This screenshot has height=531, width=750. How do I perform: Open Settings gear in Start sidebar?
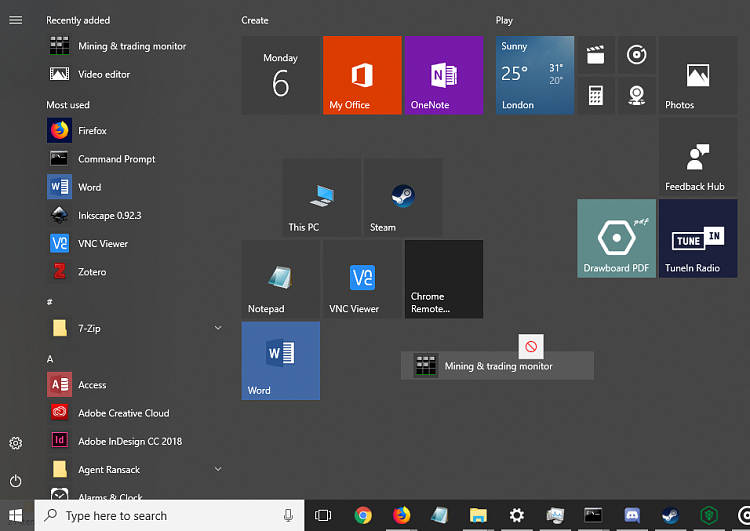pos(16,443)
